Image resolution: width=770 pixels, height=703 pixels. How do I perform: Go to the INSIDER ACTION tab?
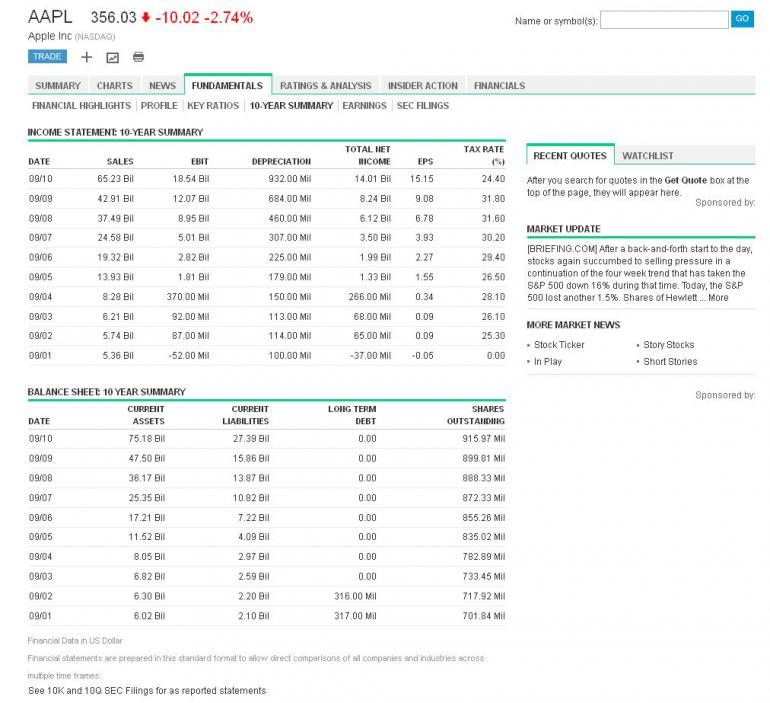click(423, 85)
